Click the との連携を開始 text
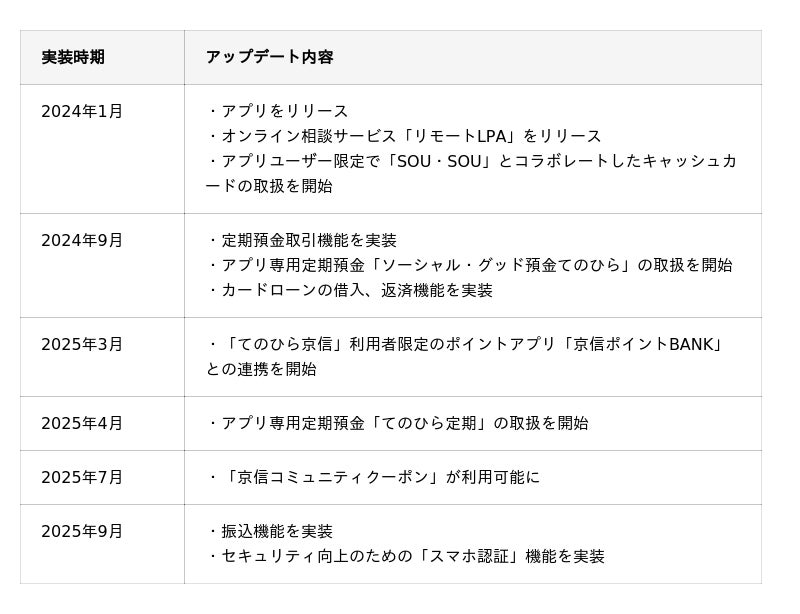 coord(261,369)
